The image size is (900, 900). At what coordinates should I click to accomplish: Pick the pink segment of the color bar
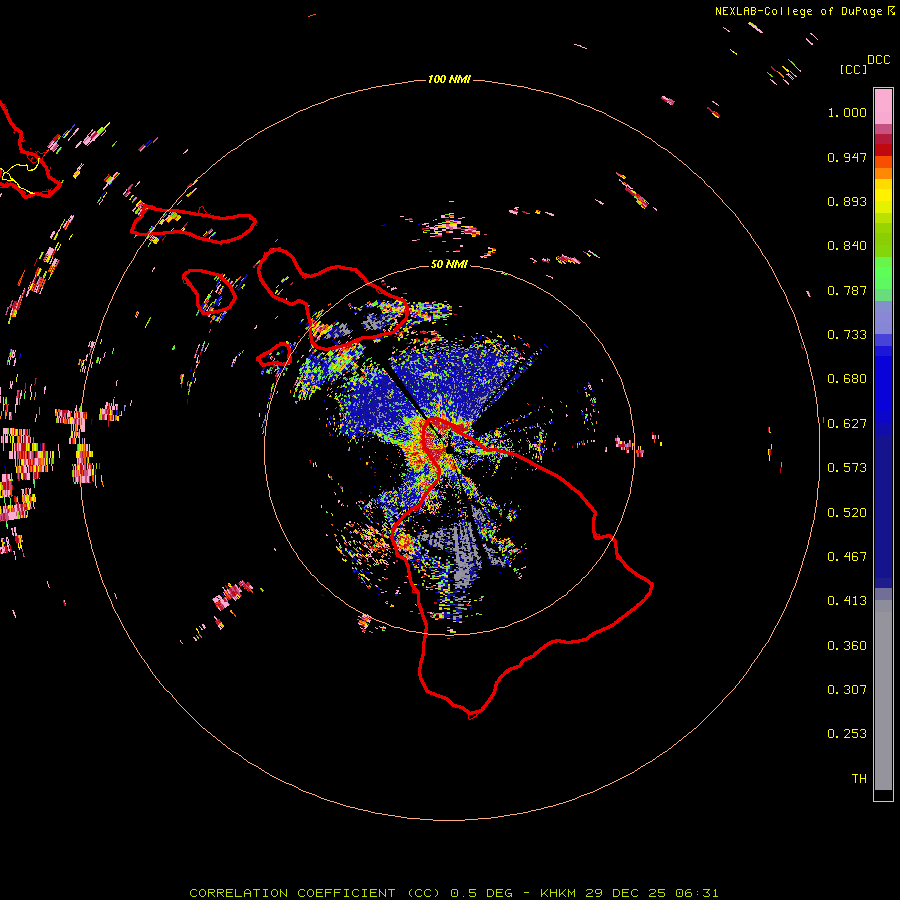pos(883,107)
